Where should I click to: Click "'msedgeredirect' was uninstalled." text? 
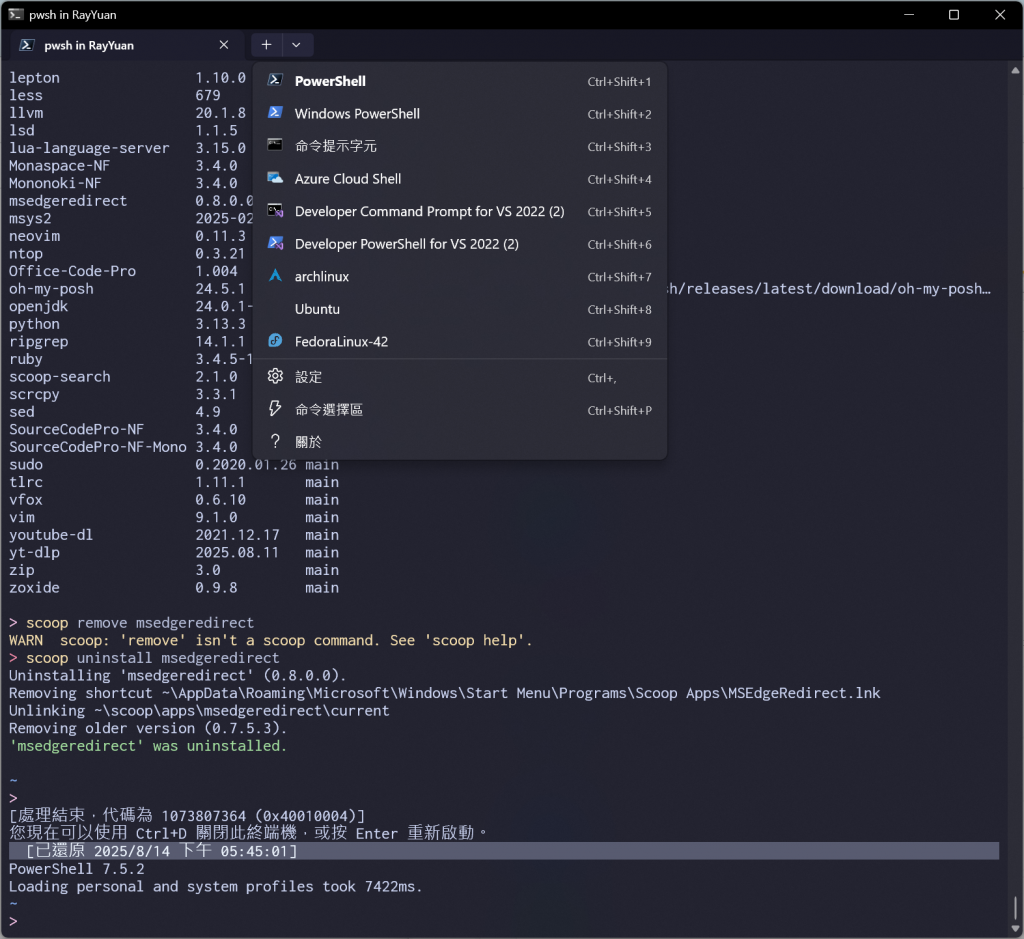pyautogui.click(x=148, y=746)
